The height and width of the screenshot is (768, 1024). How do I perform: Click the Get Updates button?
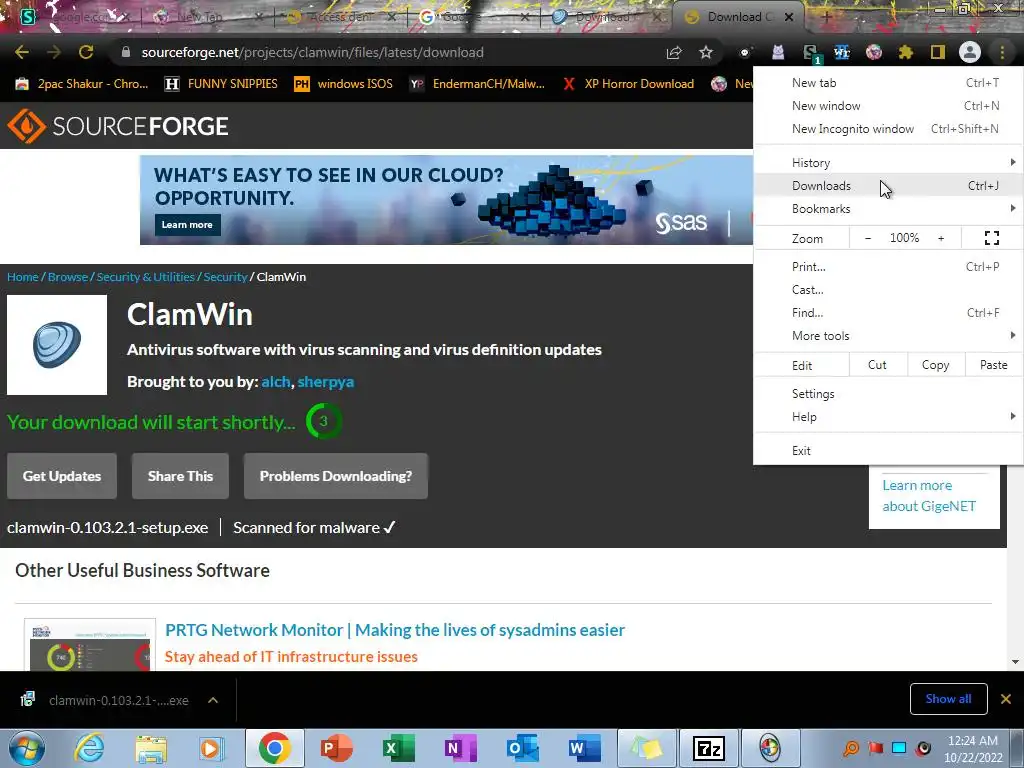[62, 476]
